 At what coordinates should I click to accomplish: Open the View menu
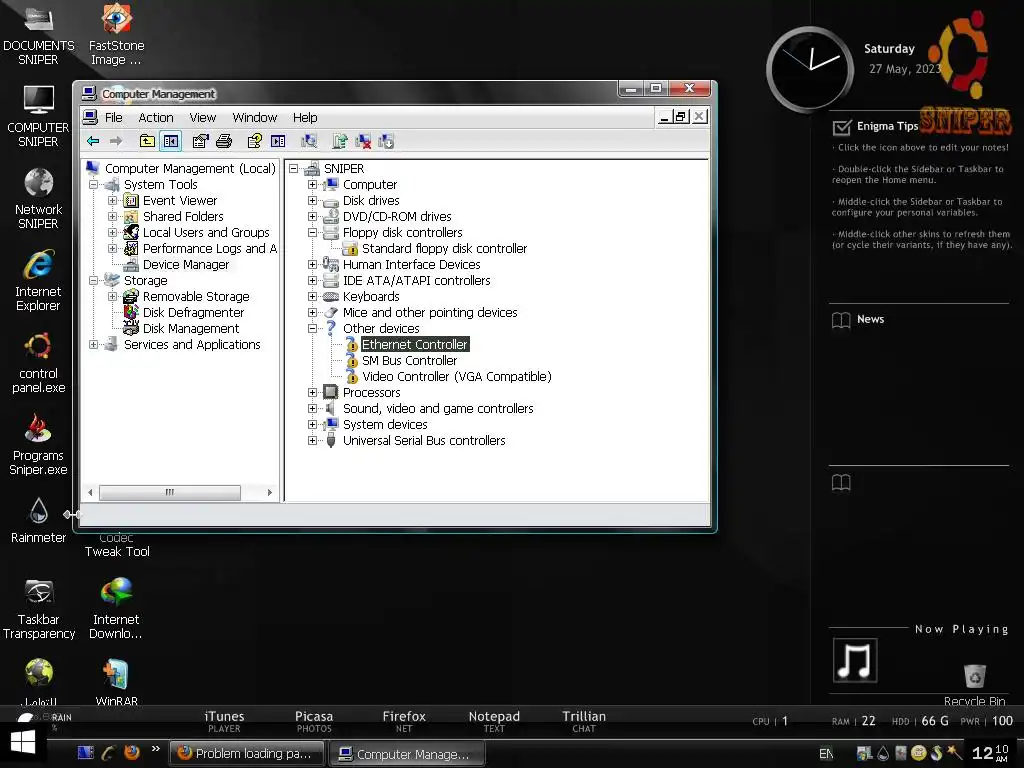tap(202, 118)
